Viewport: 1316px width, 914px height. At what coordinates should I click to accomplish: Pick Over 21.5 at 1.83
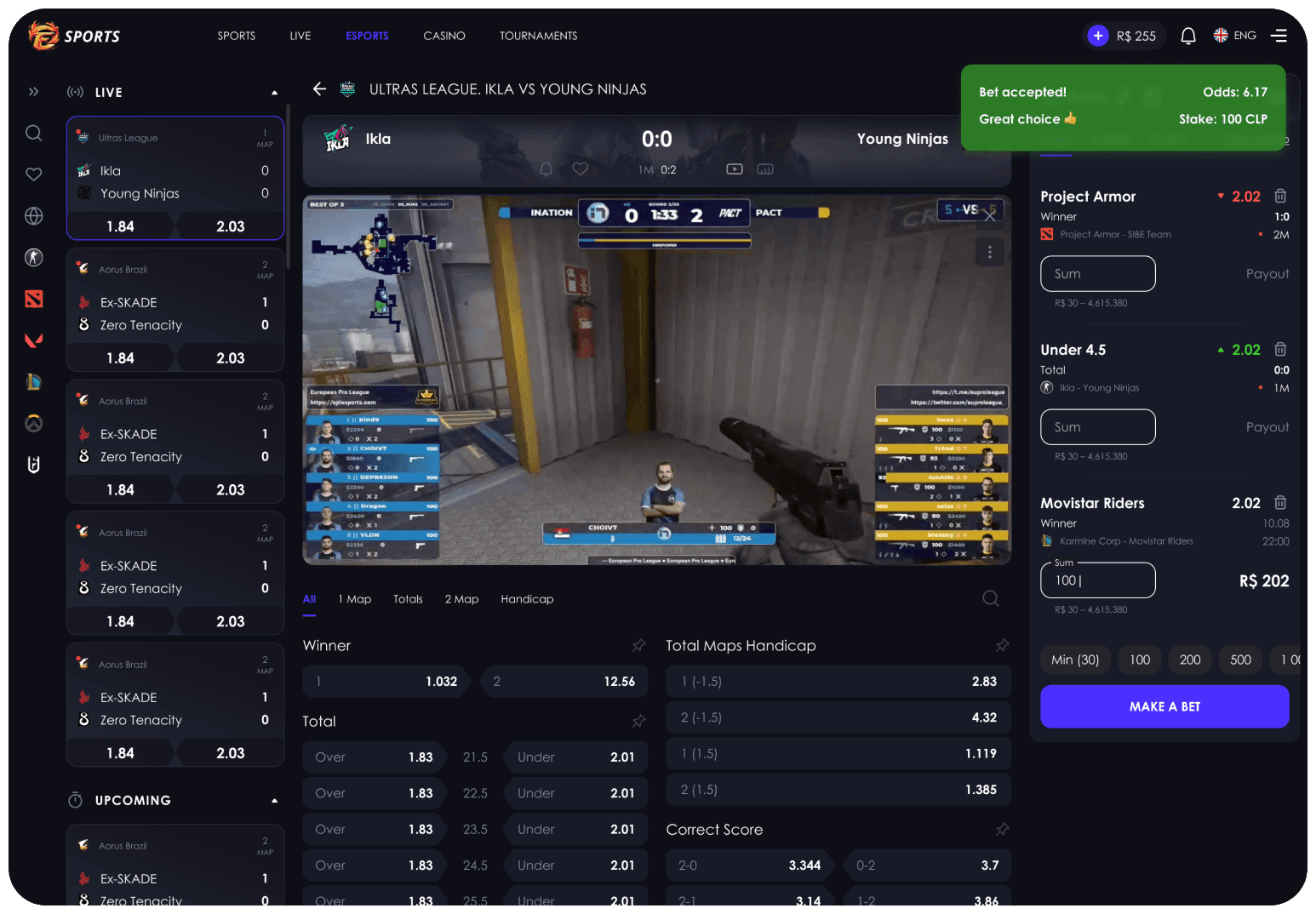coord(375,757)
